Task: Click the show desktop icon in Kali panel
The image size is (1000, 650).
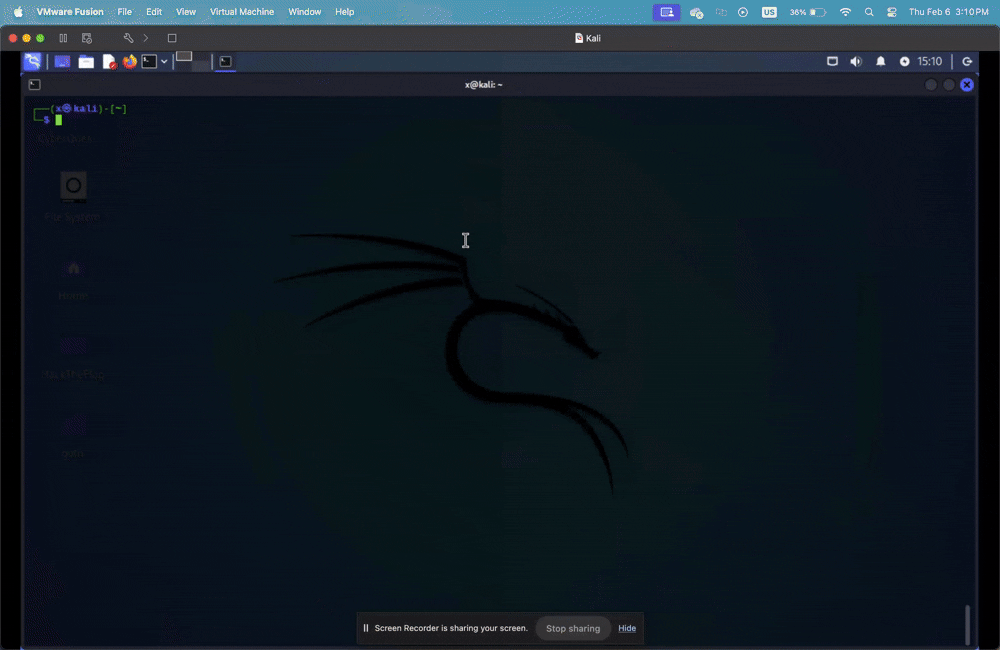Action: pos(62,61)
